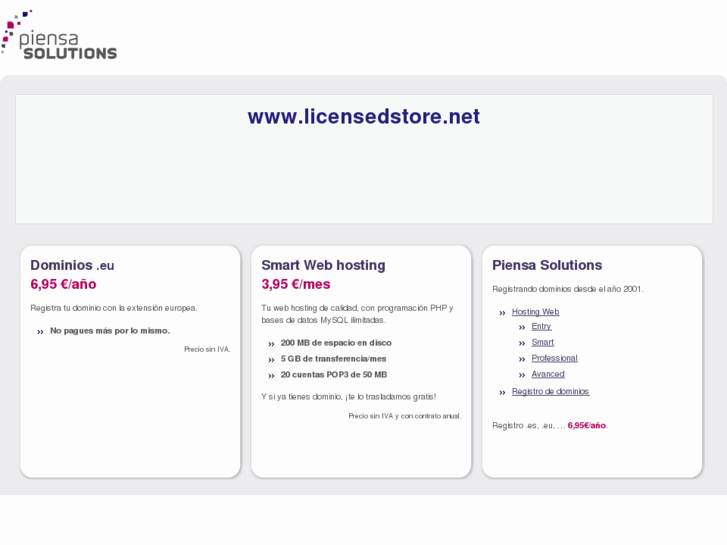Viewport: 727px width, 545px height.
Task: Click 'Precio sin IVA y con contrato anual.'
Action: [x=405, y=416]
